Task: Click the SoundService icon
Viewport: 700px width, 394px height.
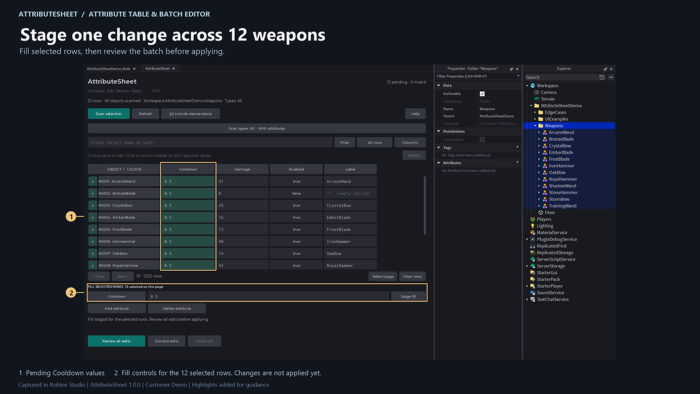Action: [533, 293]
